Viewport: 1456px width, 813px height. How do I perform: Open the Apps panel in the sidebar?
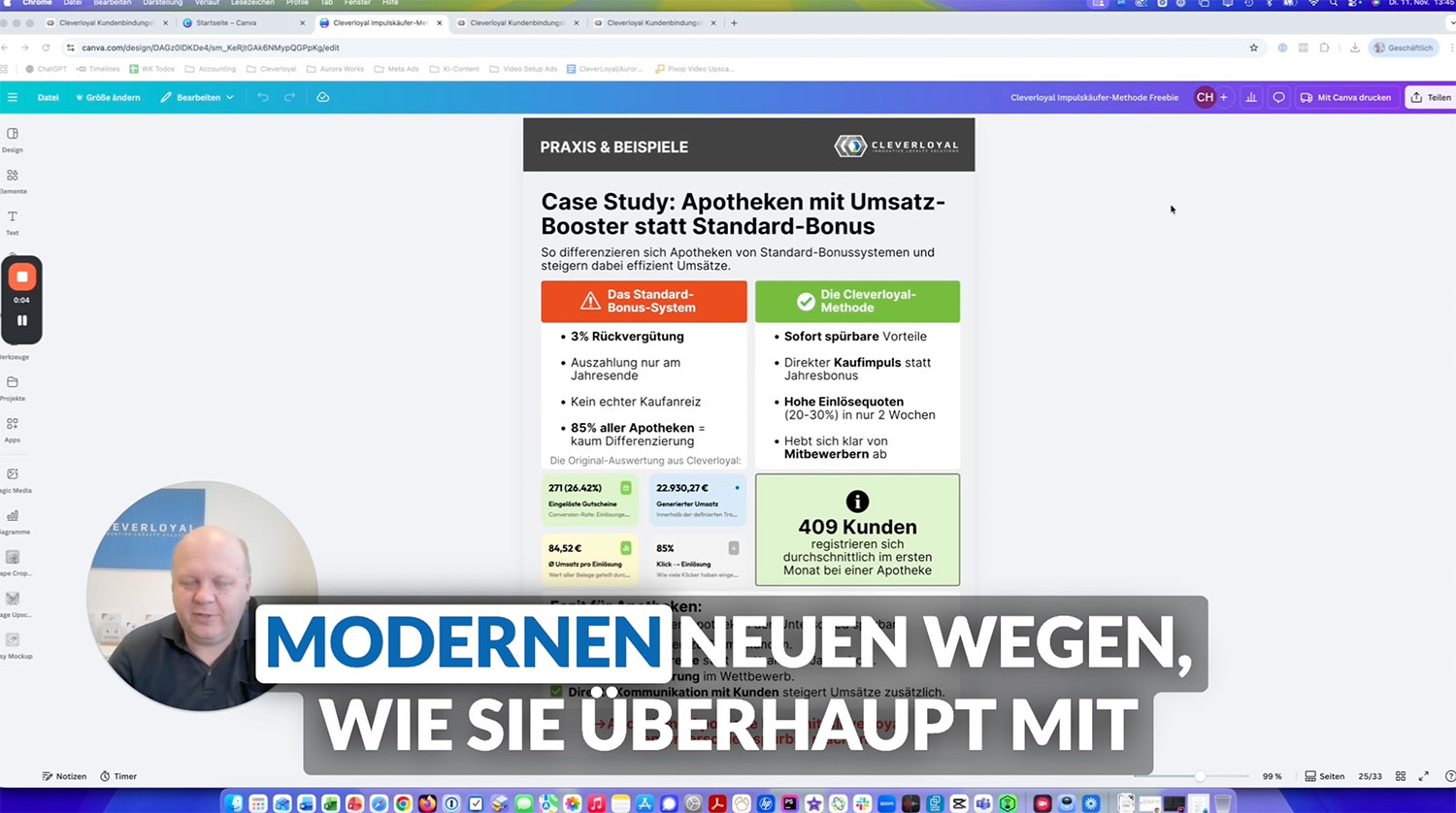point(12,431)
